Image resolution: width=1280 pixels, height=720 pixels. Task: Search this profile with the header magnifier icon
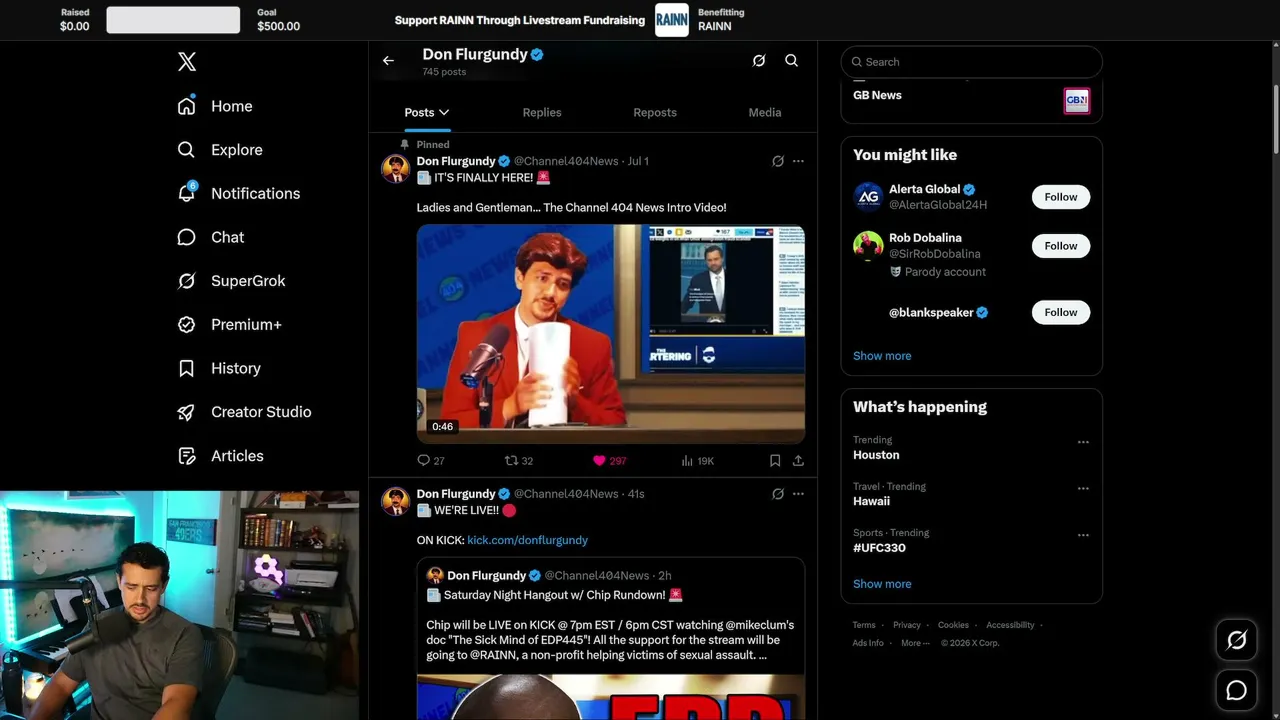tap(791, 61)
